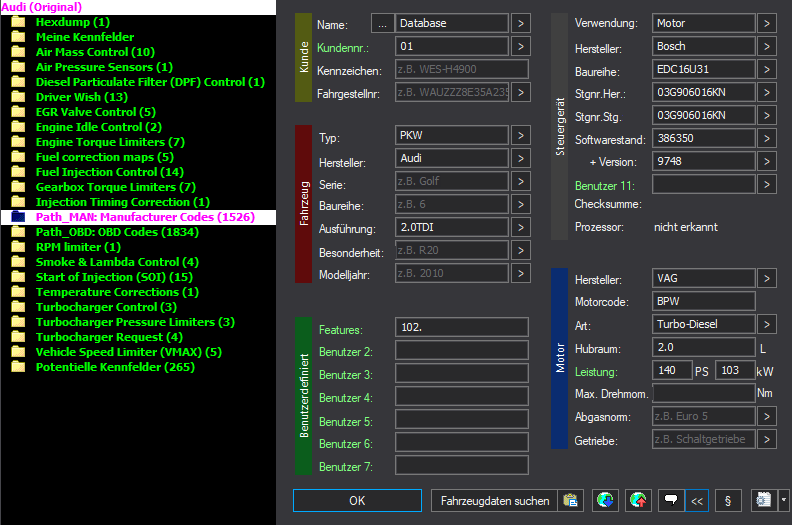Viewport: 792px width, 525px height.
Task: Click the EGR Valve Control folder icon
Action: pyautogui.click(x=19, y=112)
